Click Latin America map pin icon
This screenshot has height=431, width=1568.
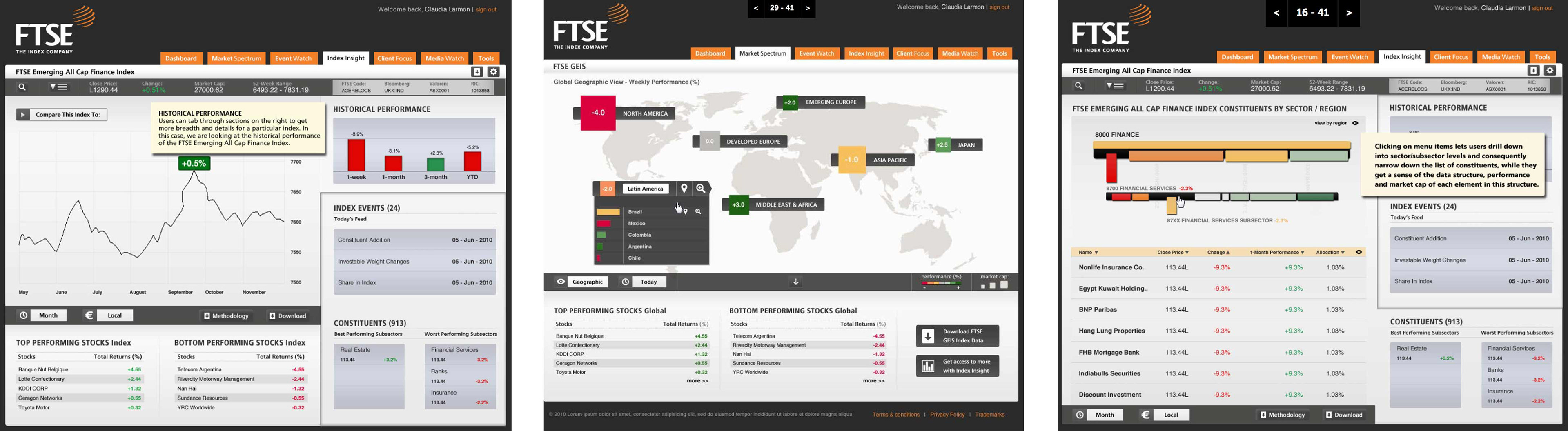click(x=684, y=189)
